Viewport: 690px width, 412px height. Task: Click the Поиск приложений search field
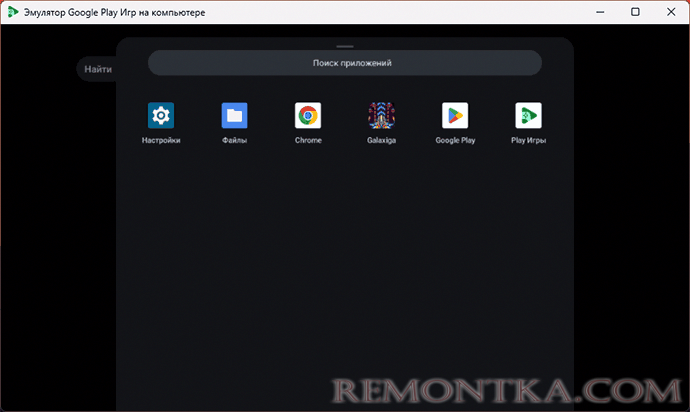click(x=345, y=63)
